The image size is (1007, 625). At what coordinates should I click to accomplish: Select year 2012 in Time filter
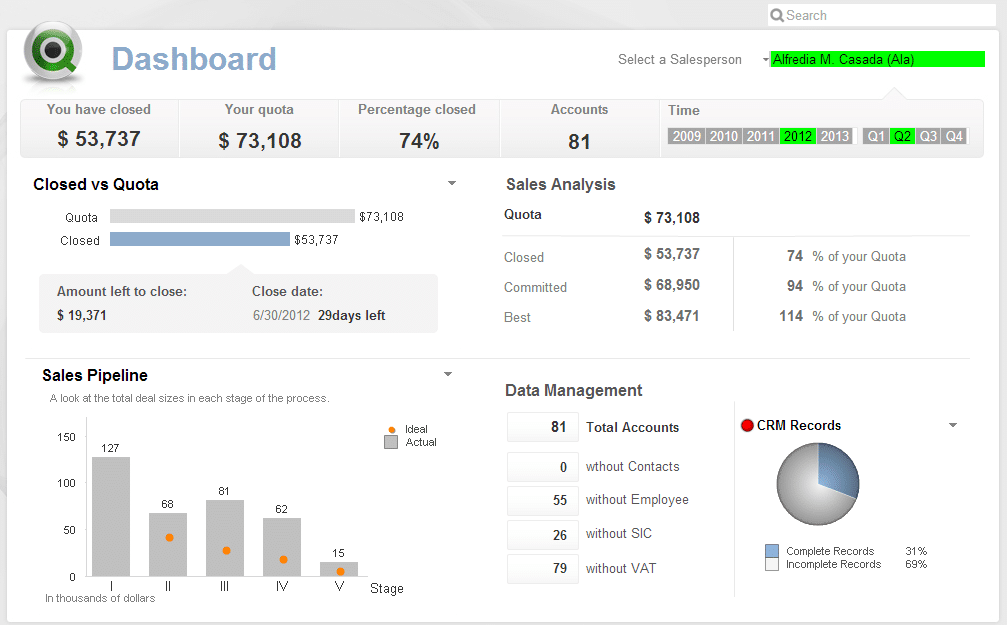[798, 136]
